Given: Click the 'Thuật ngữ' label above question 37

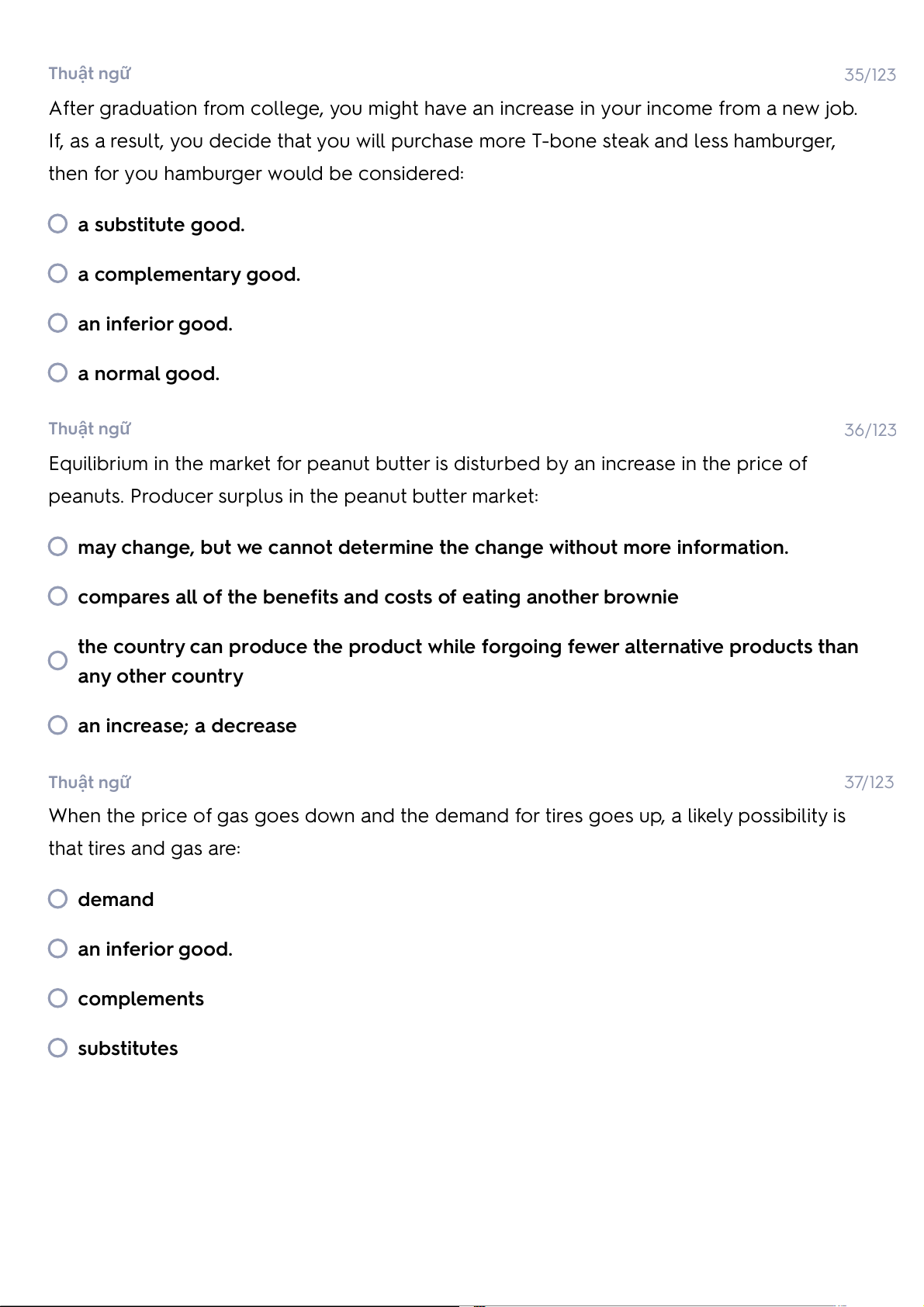Looking at the screenshot, I should pos(89,782).
